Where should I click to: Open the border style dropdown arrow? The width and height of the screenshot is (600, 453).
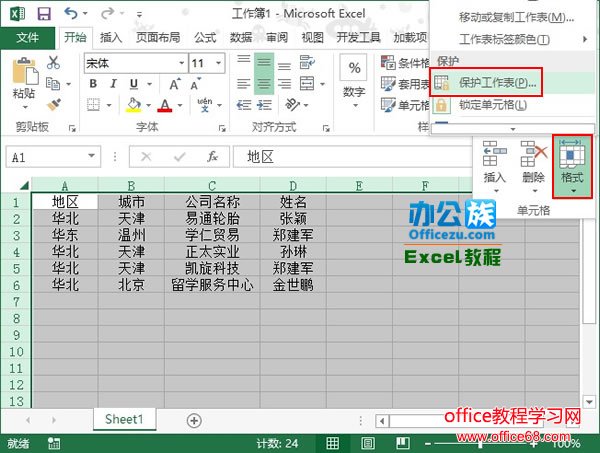tap(109, 105)
